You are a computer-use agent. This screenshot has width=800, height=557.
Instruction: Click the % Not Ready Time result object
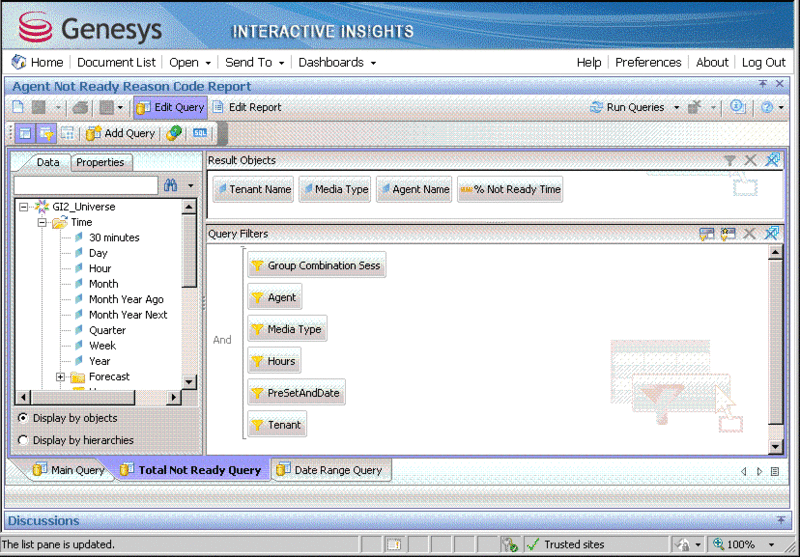(510, 189)
